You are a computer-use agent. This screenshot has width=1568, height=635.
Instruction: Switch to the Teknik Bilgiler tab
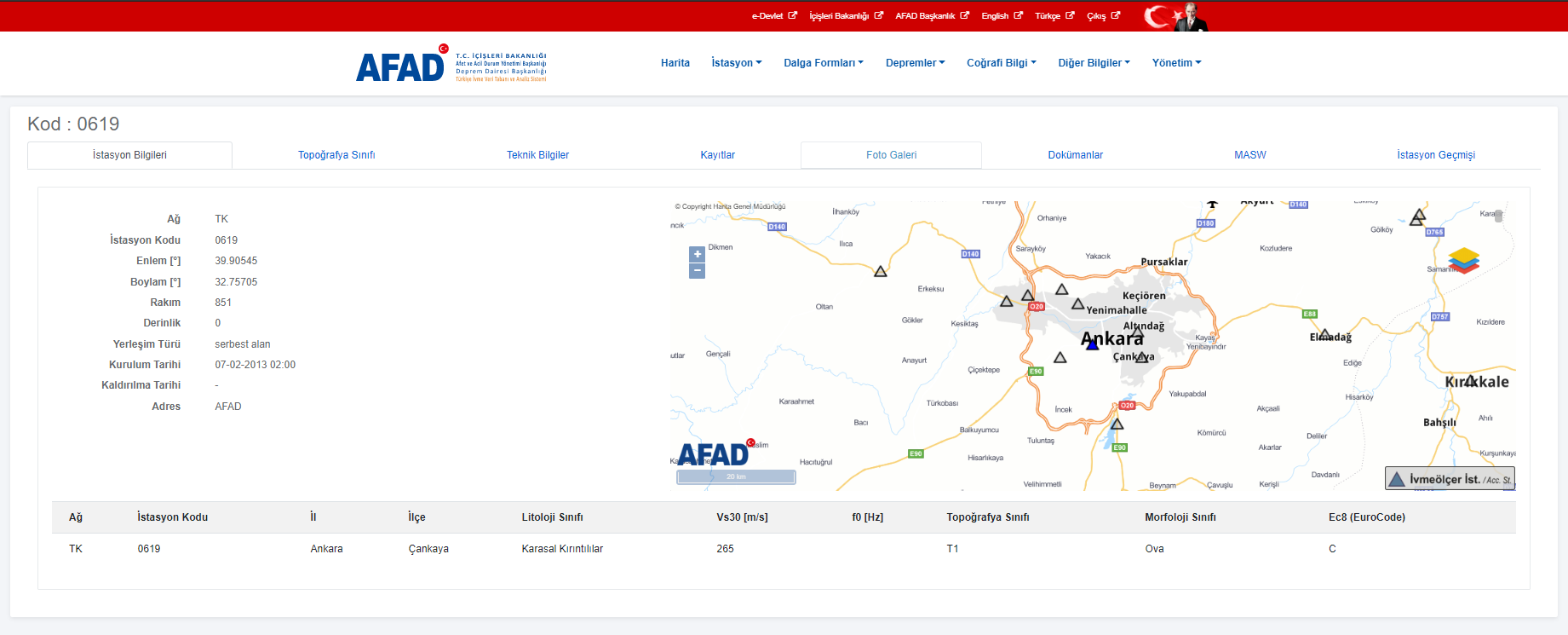click(537, 155)
